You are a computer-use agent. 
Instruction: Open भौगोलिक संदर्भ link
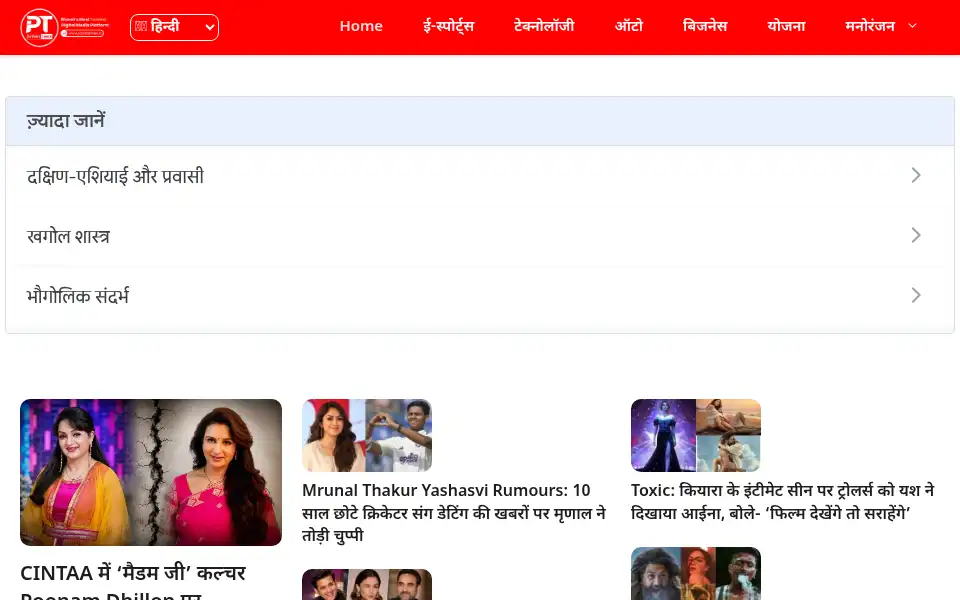tap(78, 296)
